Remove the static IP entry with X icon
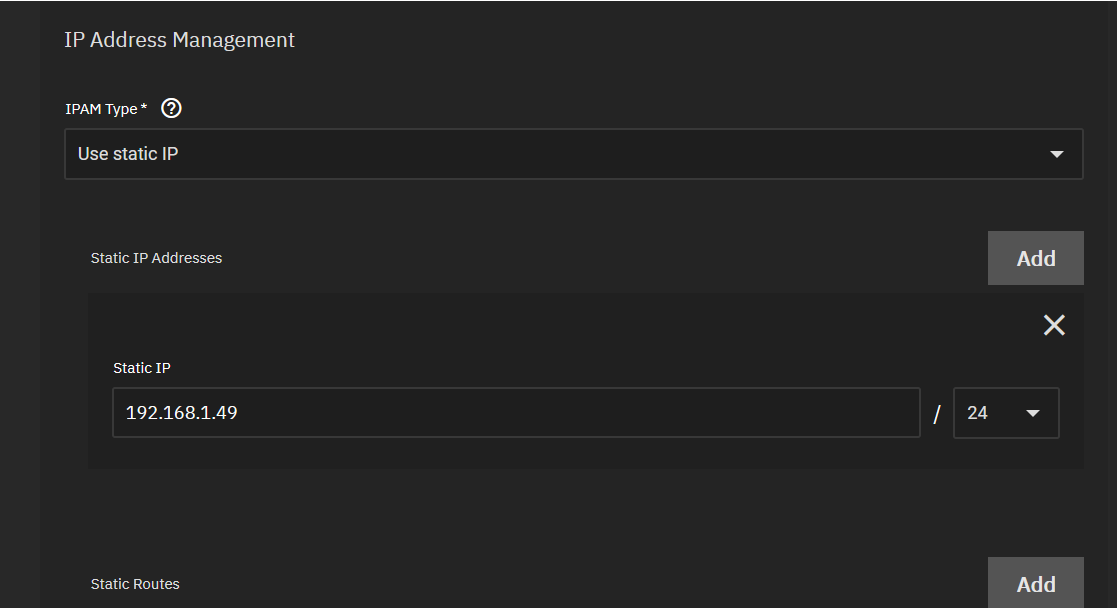This screenshot has height=608, width=1117. tap(1054, 325)
